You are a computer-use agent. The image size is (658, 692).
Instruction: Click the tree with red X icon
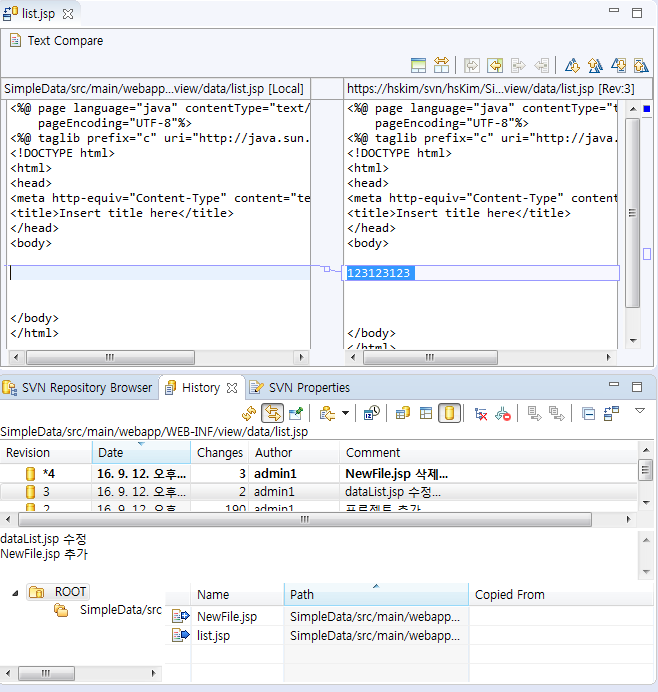pyautogui.click(x=481, y=414)
